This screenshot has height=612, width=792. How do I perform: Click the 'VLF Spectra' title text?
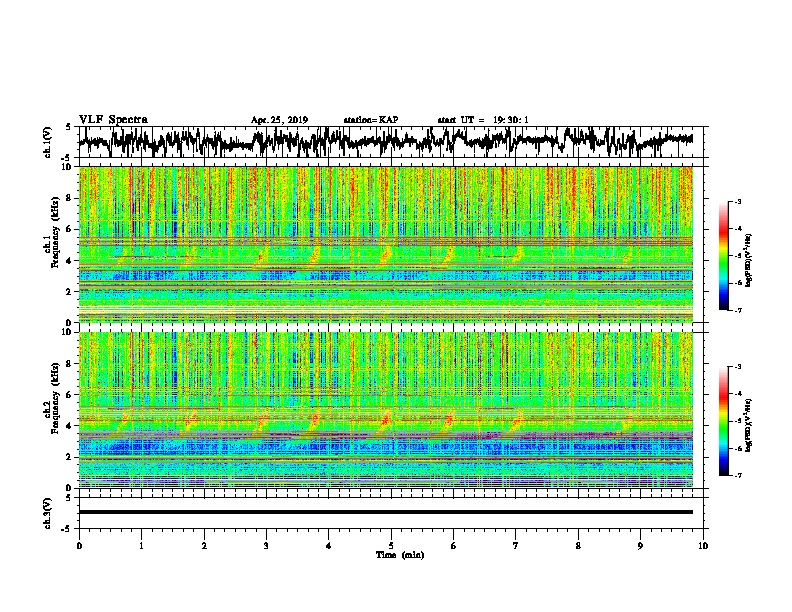tap(113, 120)
